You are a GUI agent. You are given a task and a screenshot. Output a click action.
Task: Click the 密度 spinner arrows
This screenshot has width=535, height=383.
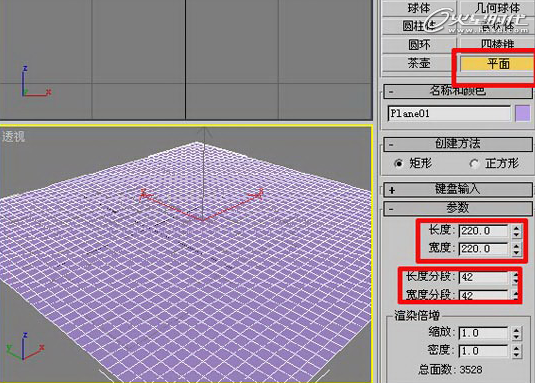(x=517, y=351)
